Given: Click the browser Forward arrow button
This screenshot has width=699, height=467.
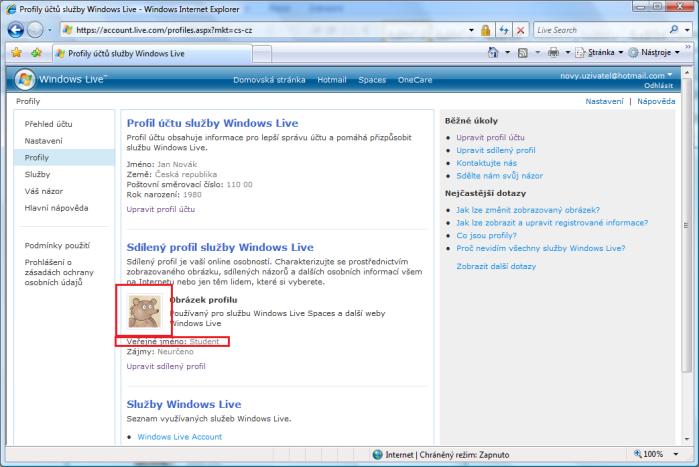Looking at the screenshot, I should [35, 30].
